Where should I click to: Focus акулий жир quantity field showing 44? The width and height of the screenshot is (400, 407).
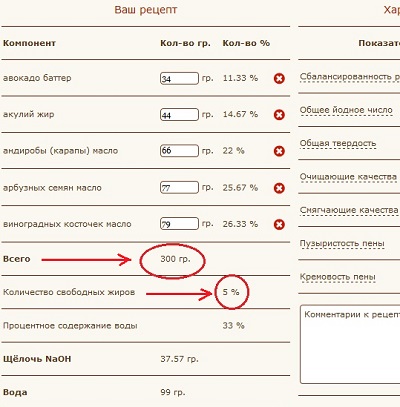point(179,115)
